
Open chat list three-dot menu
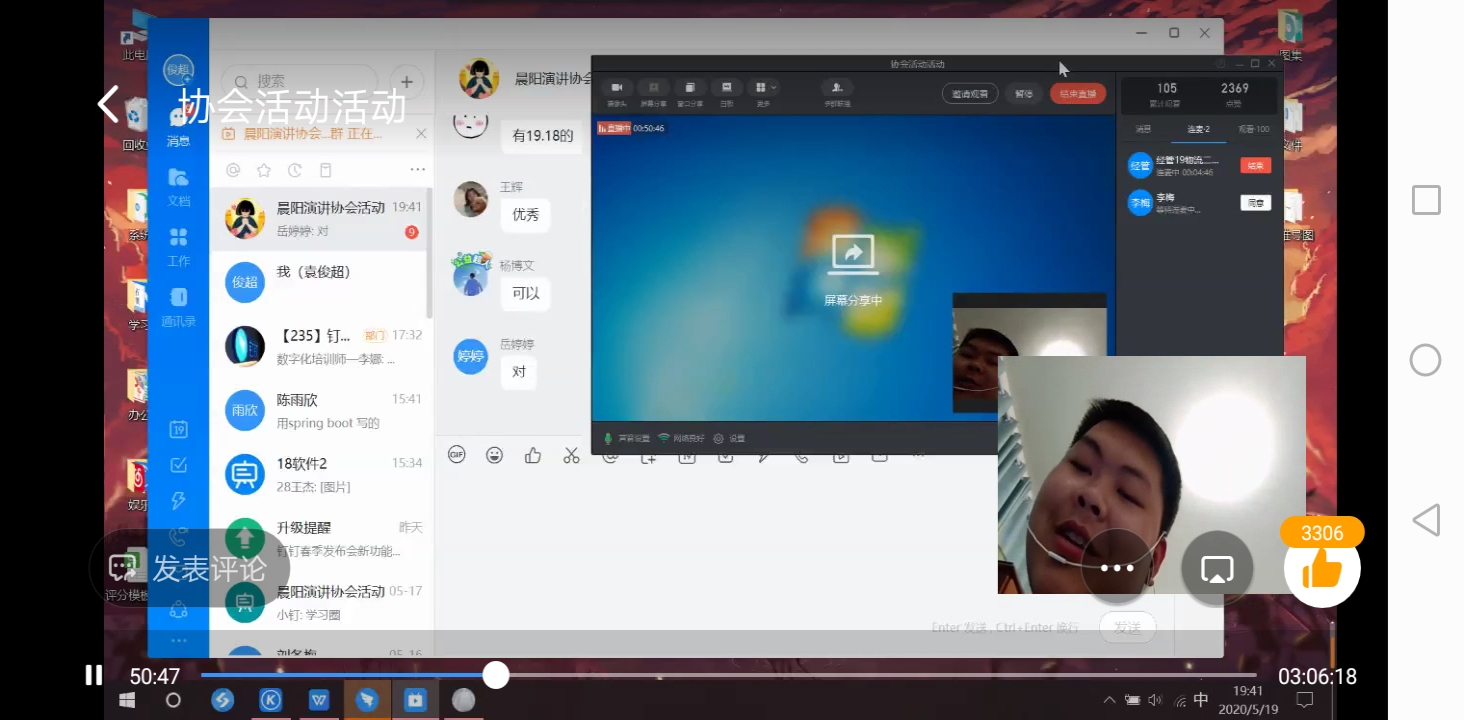click(417, 170)
